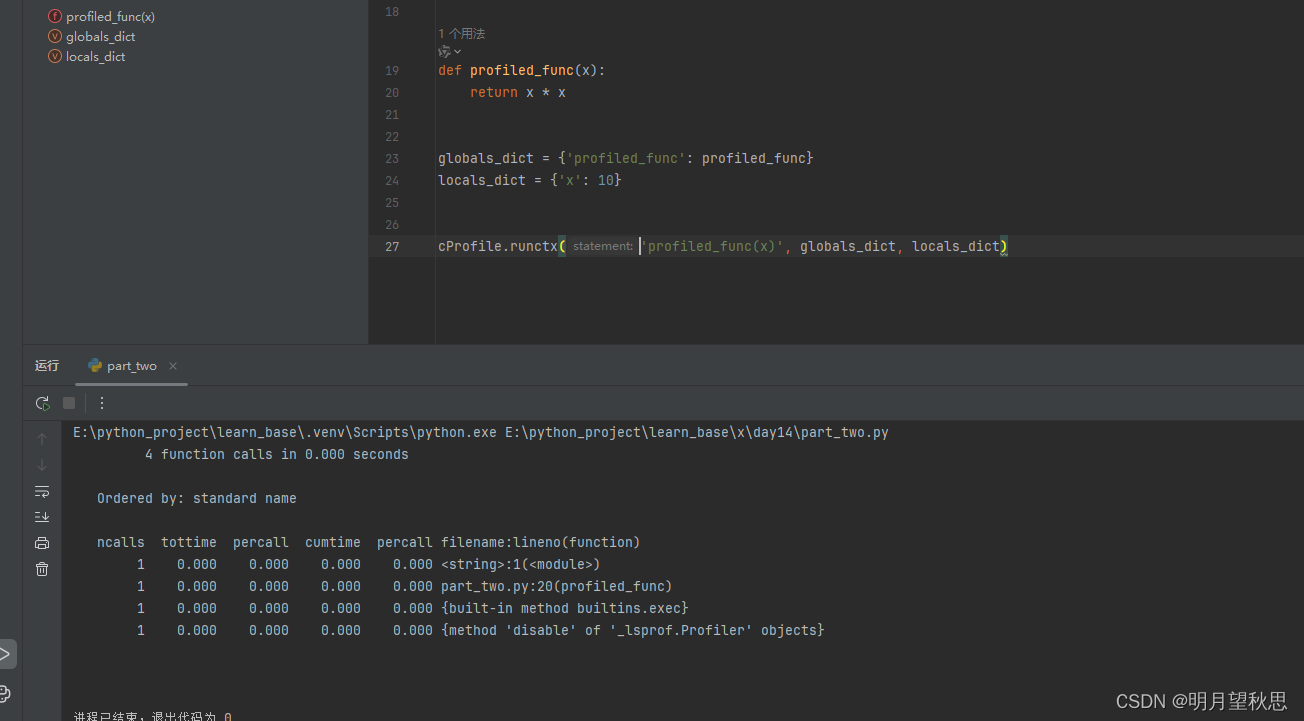Select the part_two run tab

(132, 366)
